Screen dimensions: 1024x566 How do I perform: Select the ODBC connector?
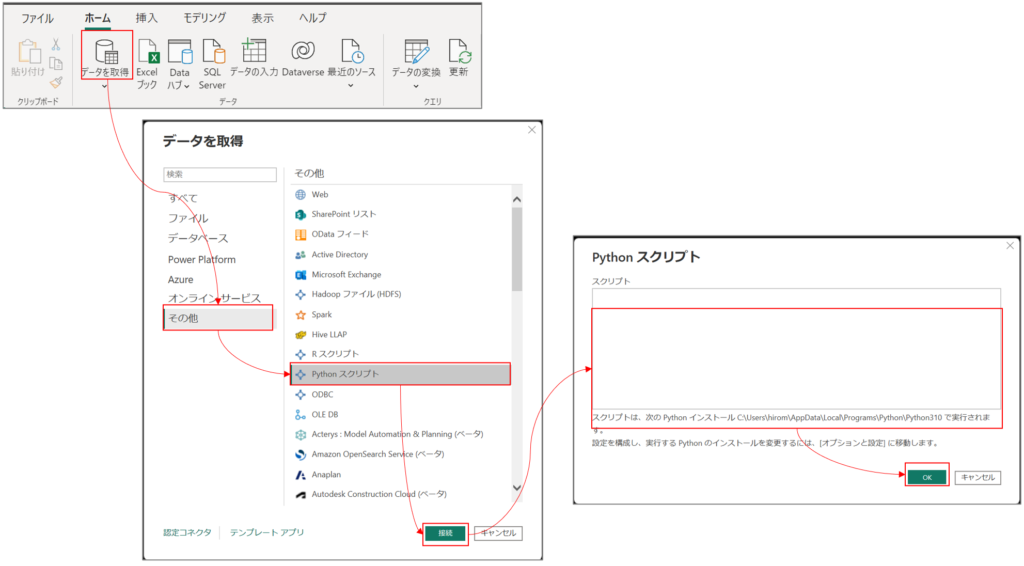click(x=400, y=394)
